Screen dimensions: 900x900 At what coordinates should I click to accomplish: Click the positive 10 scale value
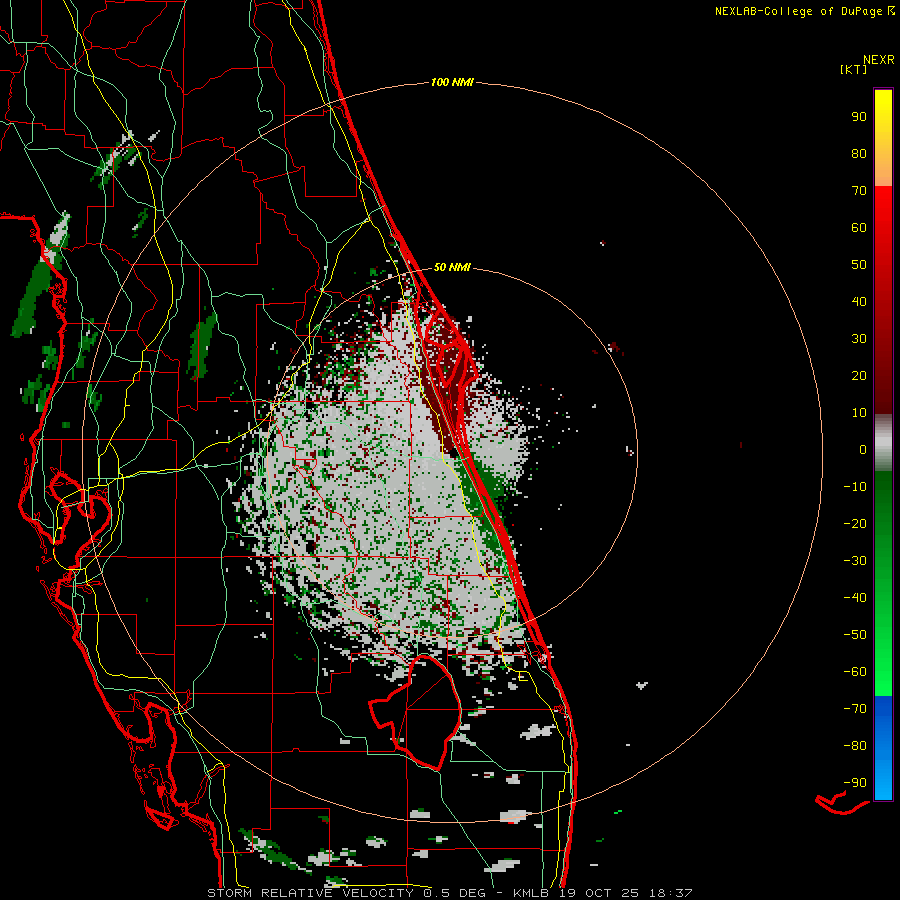point(859,413)
